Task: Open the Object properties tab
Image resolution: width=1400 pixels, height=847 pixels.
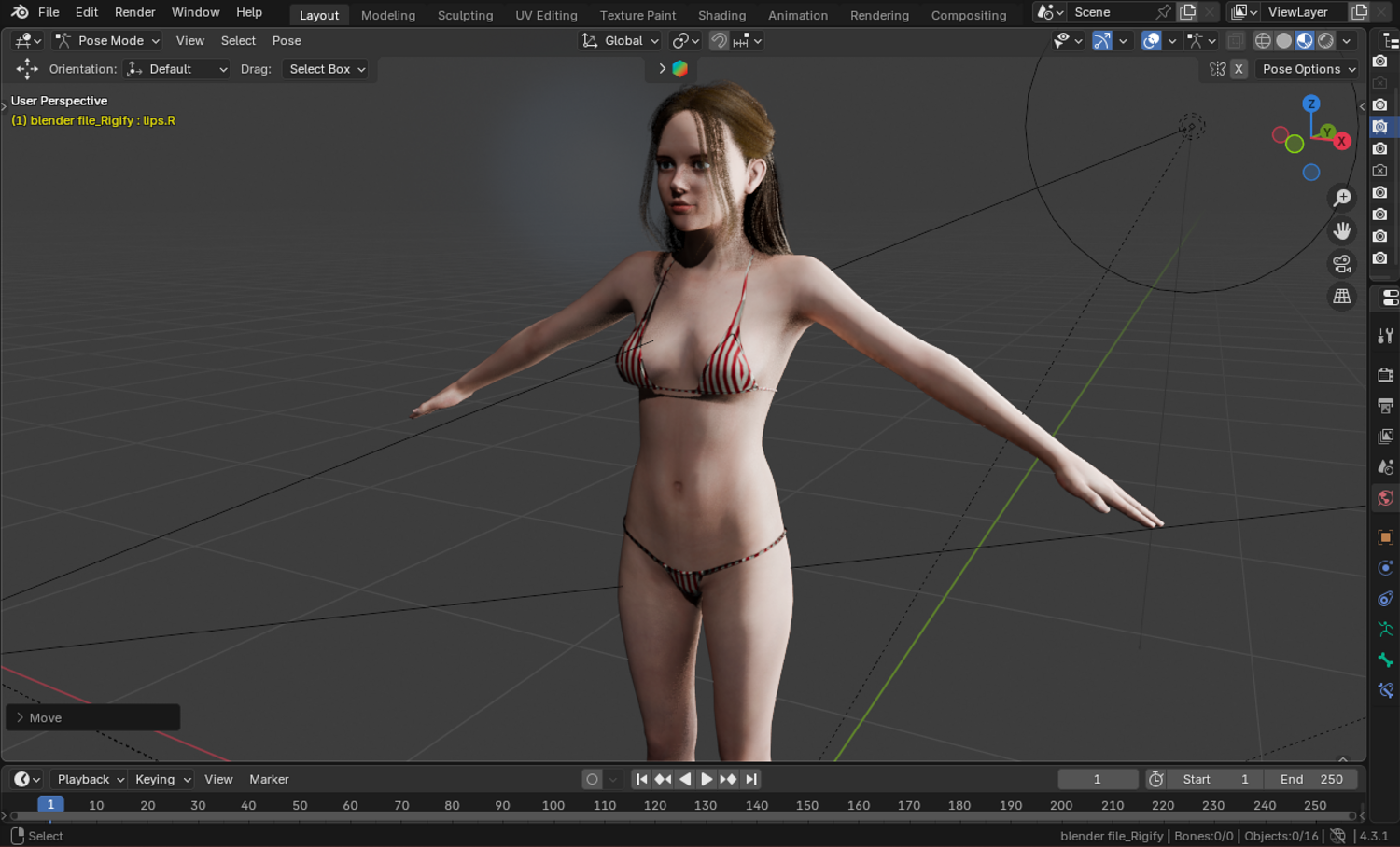Action: click(1386, 537)
